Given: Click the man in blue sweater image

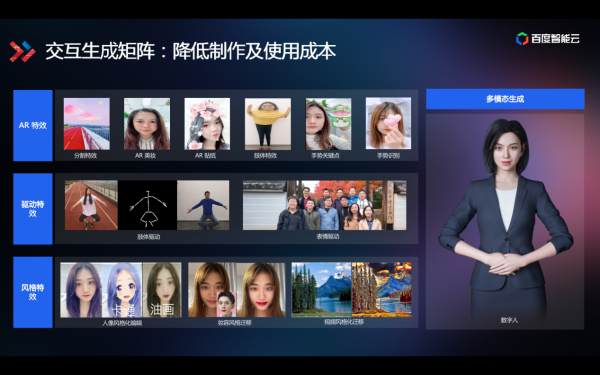Looking at the screenshot, I should tap(203, 205).
